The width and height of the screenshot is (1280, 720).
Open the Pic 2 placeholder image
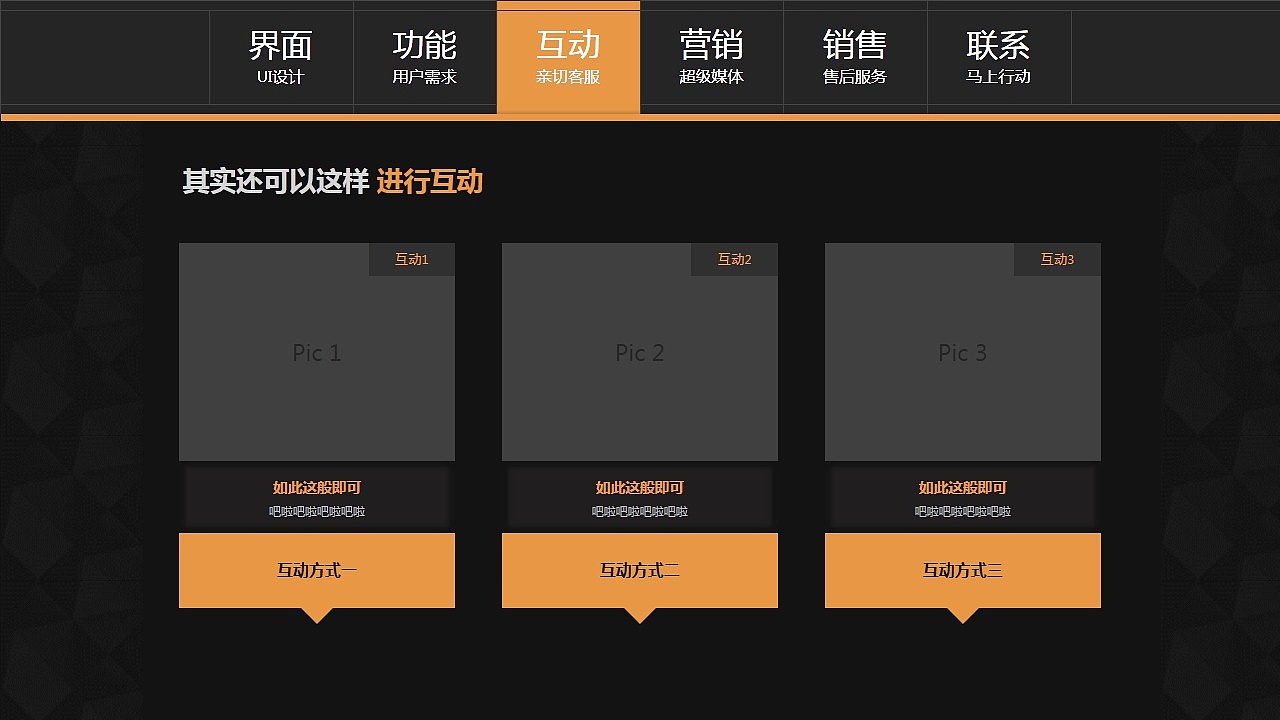[x=639, y=352]
